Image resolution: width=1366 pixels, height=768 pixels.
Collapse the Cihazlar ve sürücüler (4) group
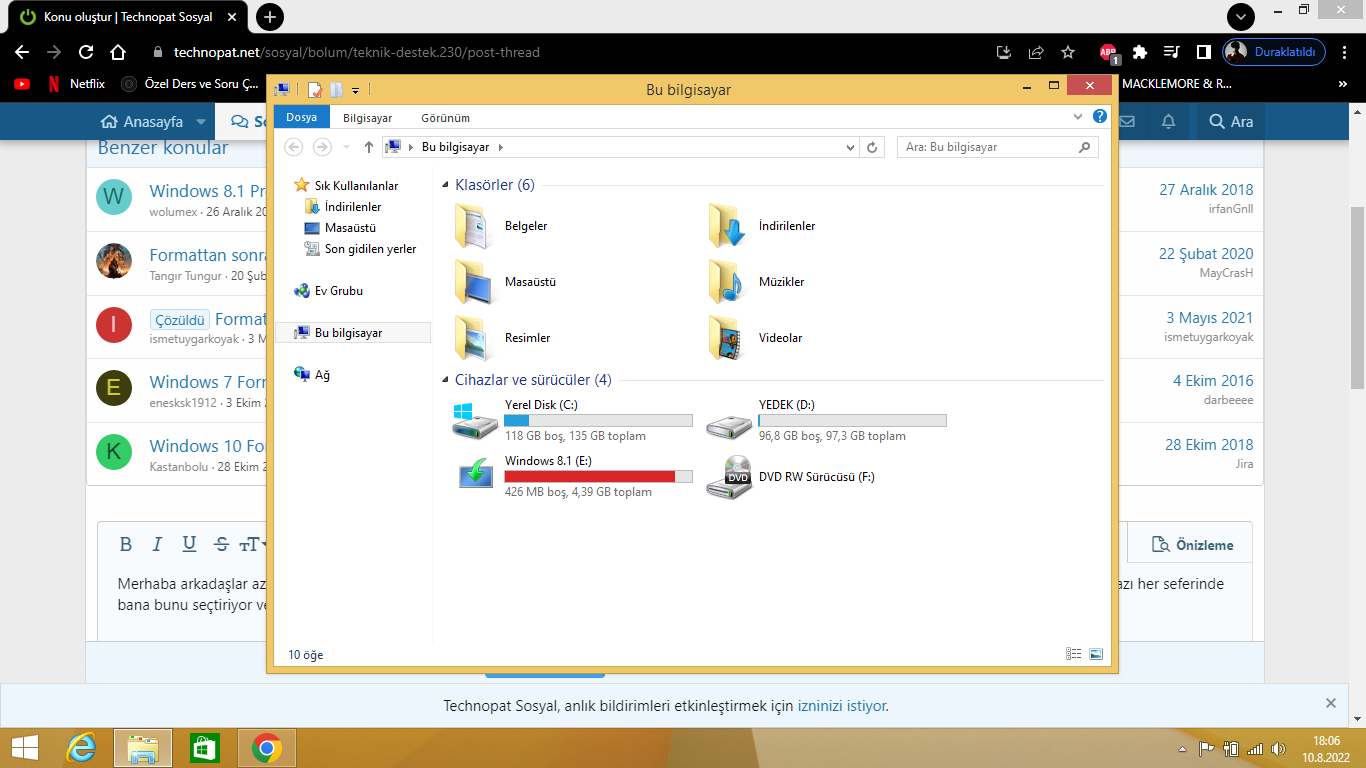(445, 380)
